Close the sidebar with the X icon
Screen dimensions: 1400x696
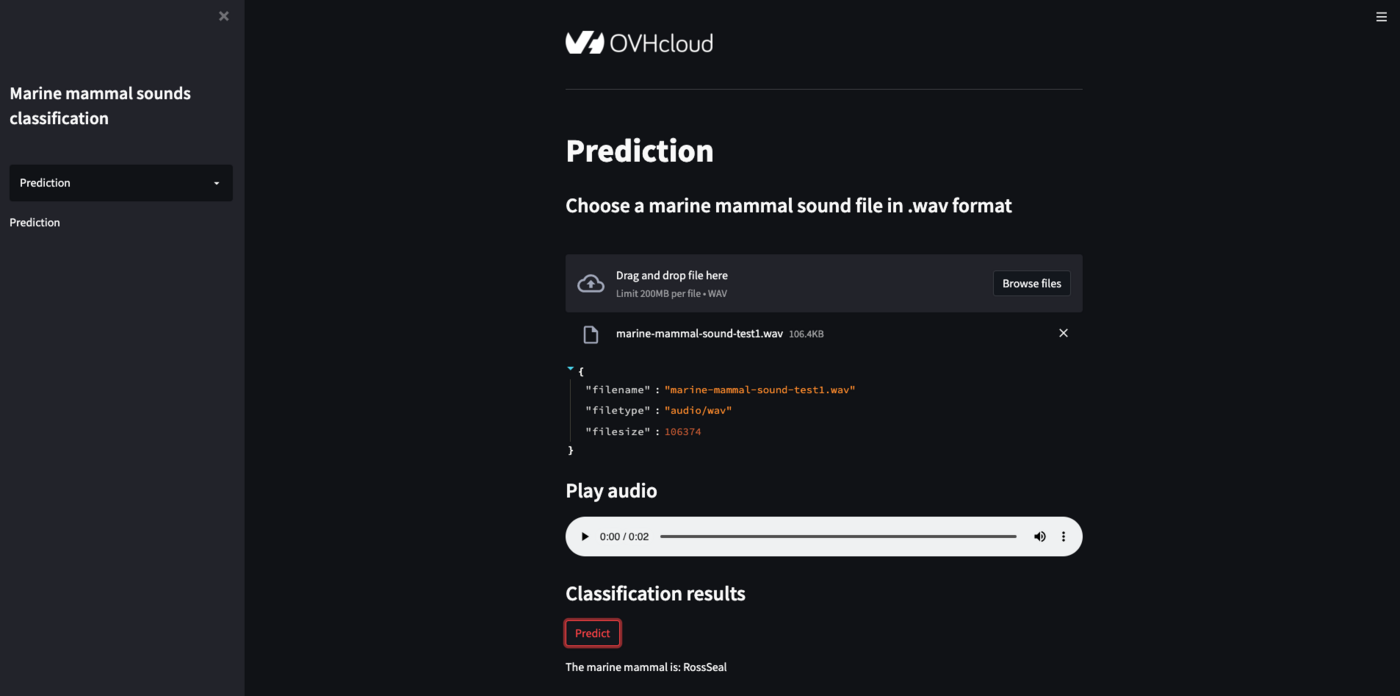(224, 16)
